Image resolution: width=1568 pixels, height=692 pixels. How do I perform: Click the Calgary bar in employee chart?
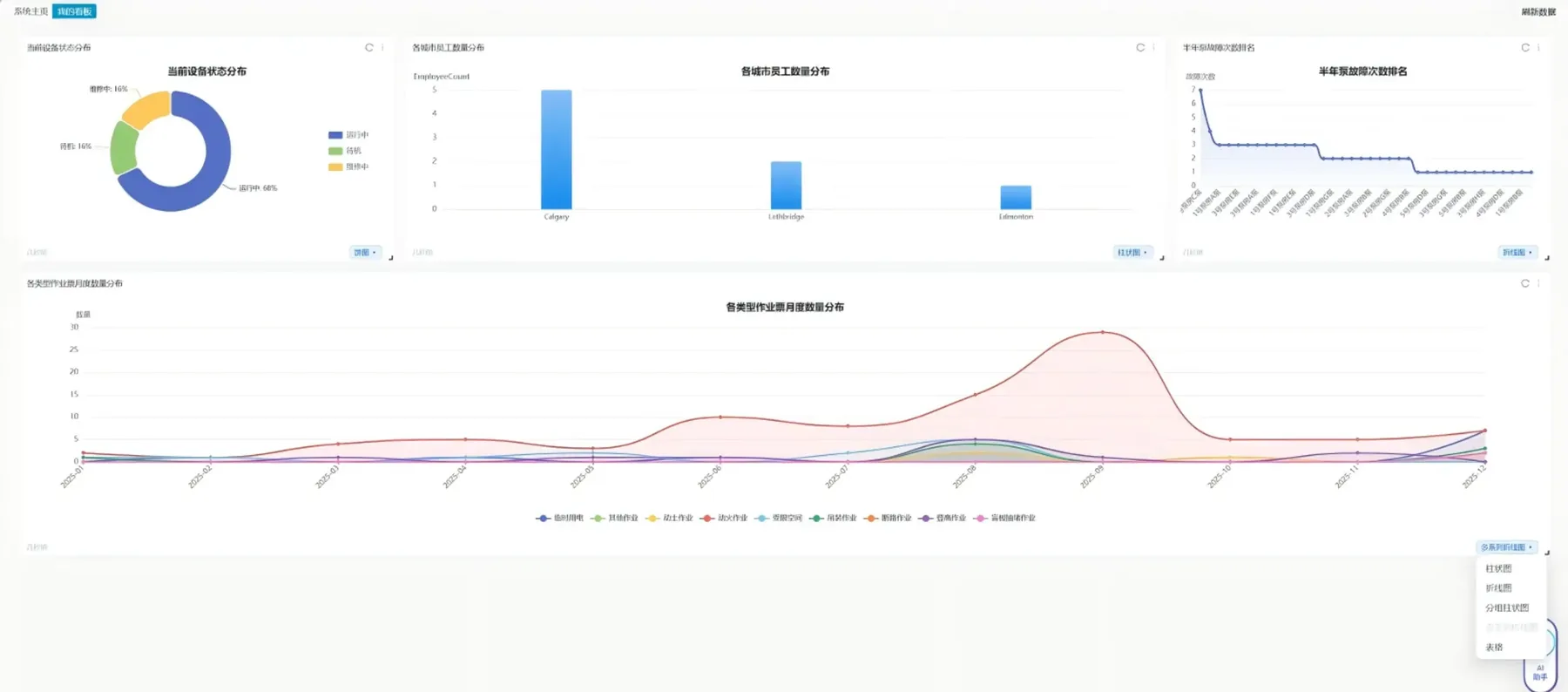pyautogui.click(x=557, y=149)
